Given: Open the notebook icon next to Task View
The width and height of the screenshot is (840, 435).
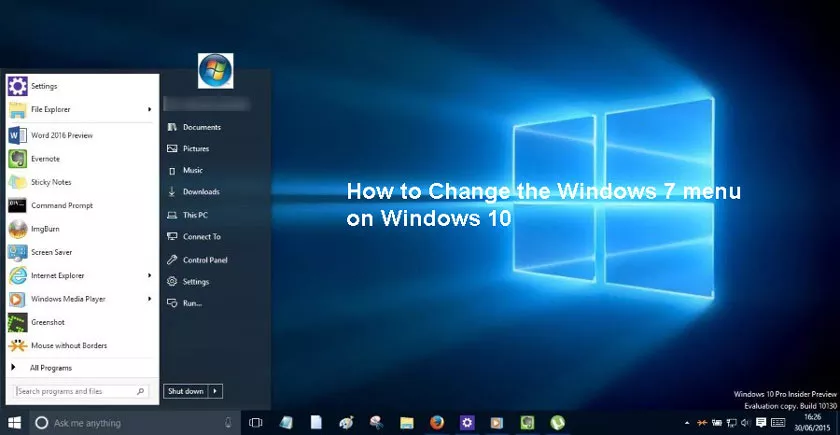Looking at the screenshot, I should click(x=286, y=423).
